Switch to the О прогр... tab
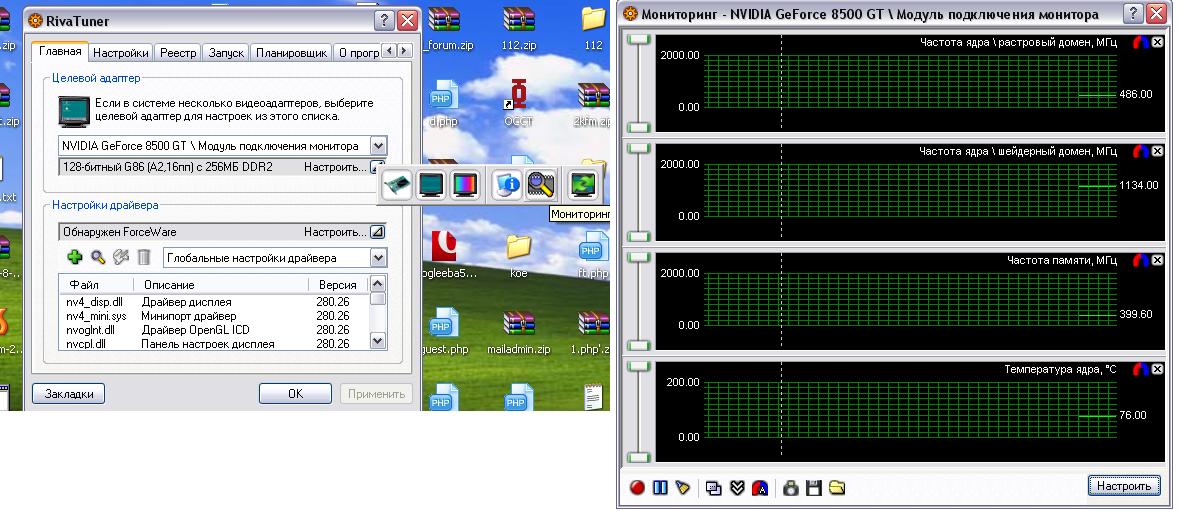 pyautogui.click(x=359, y=53)
